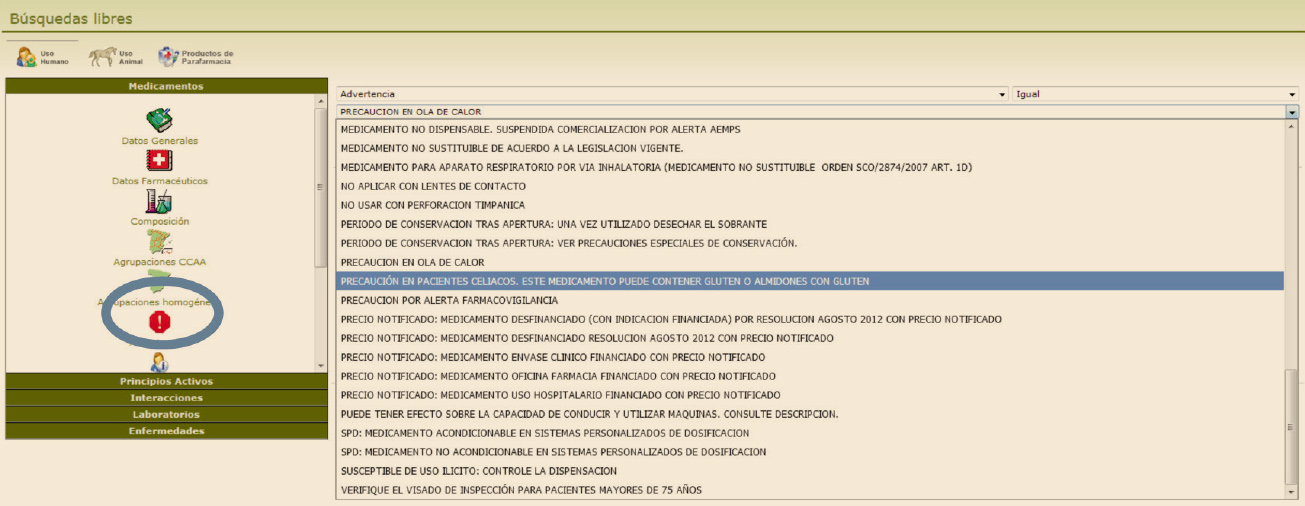Screen dimensions: 1305x506
Task: Pick NO USAR CON PERFORACION TIMPANICA option
Action: coord(432,205)
